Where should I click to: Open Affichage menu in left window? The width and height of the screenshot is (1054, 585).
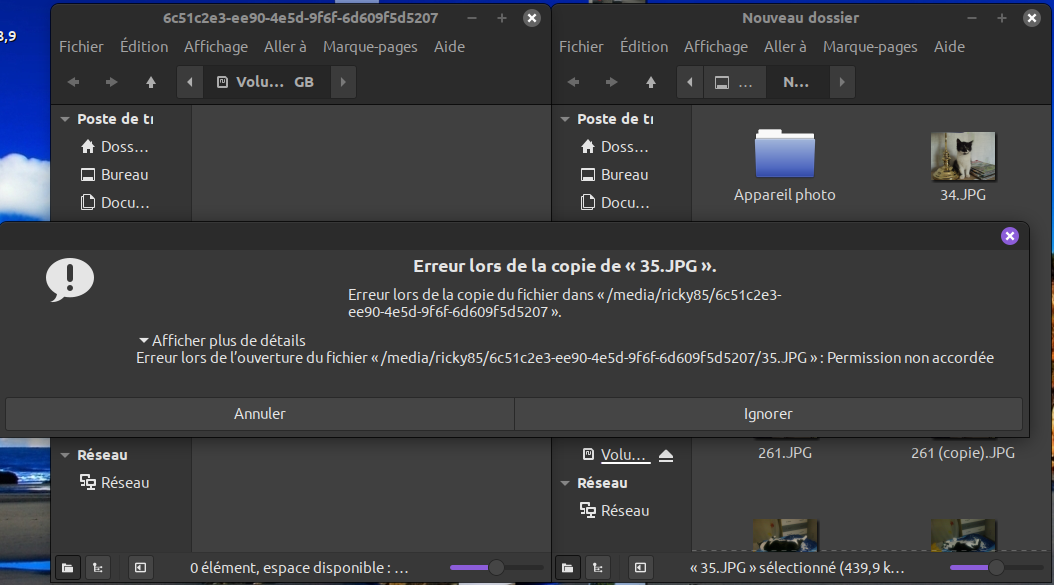coord(216,46)
